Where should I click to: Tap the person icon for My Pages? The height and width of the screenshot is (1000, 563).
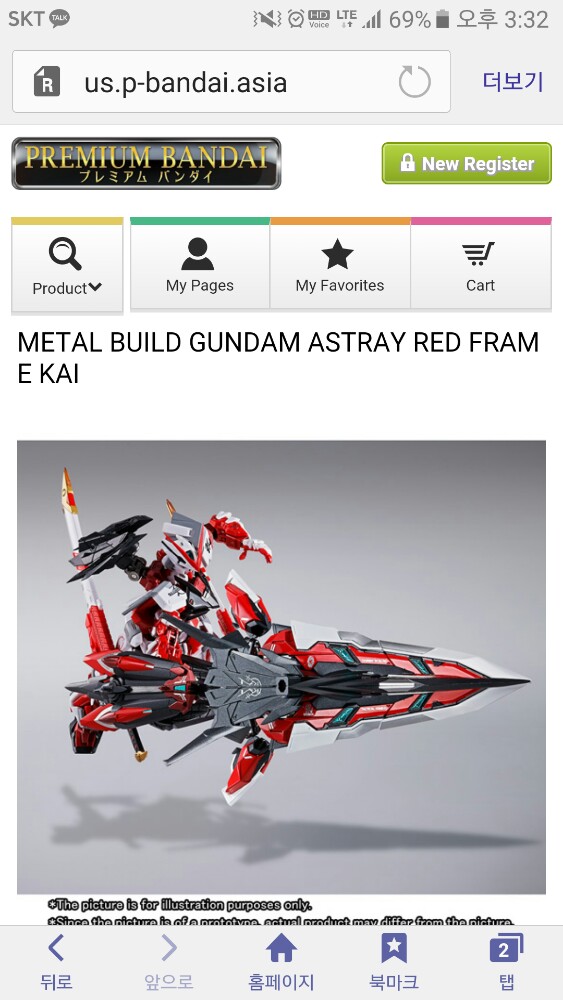tap(198, 254)
